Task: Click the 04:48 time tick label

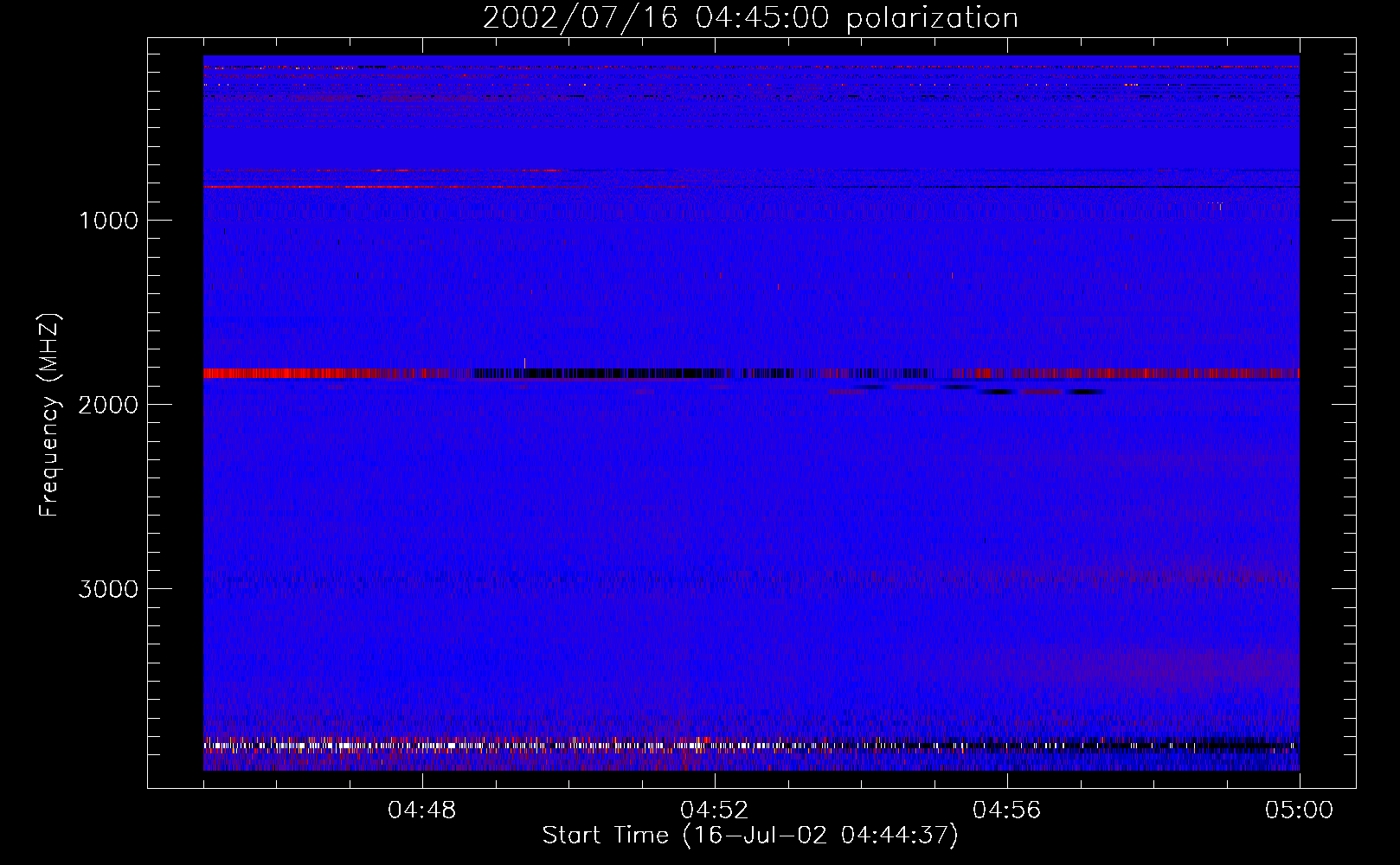Action: coord(422,811)
